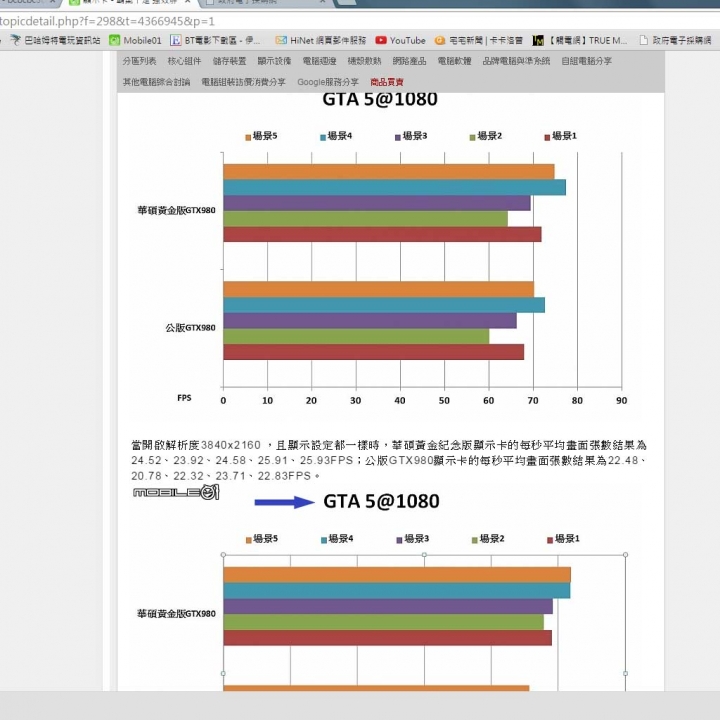This screenshot has width=720, height=720.
Task: Open the 自組電腦分享 category
Action: click(586, 61)
